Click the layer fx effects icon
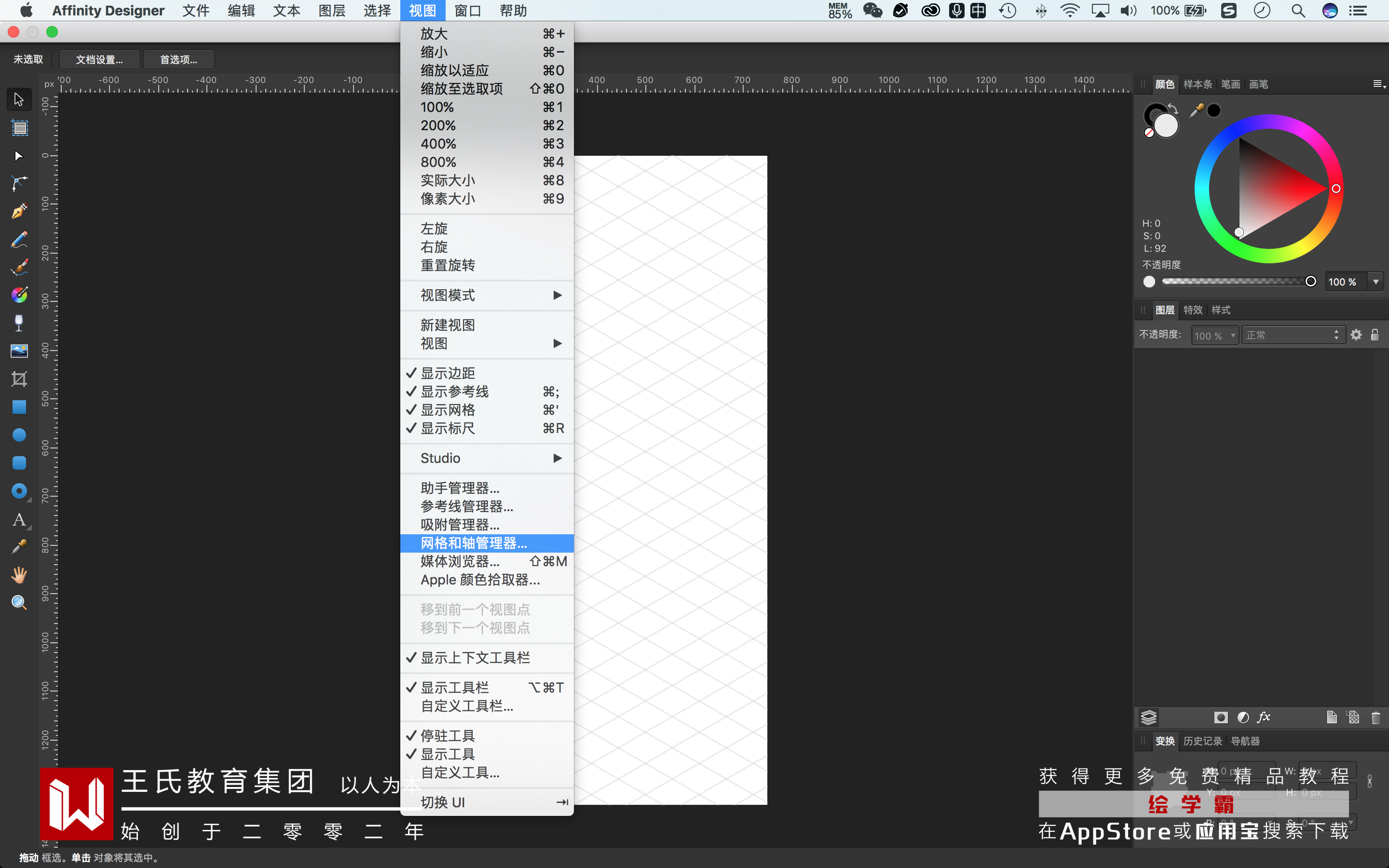The width and height of the screenshot is (1389, 868). [x=1264, y=717]
